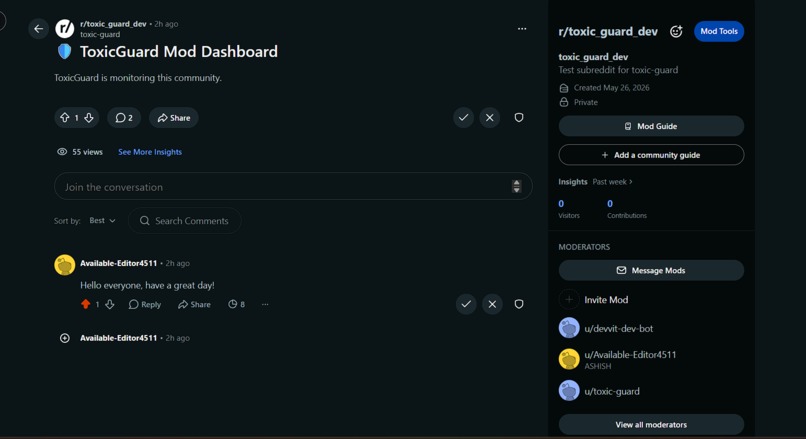
Task: Click the toxic-guard author name under subreddit
Action: pos(100,34)
